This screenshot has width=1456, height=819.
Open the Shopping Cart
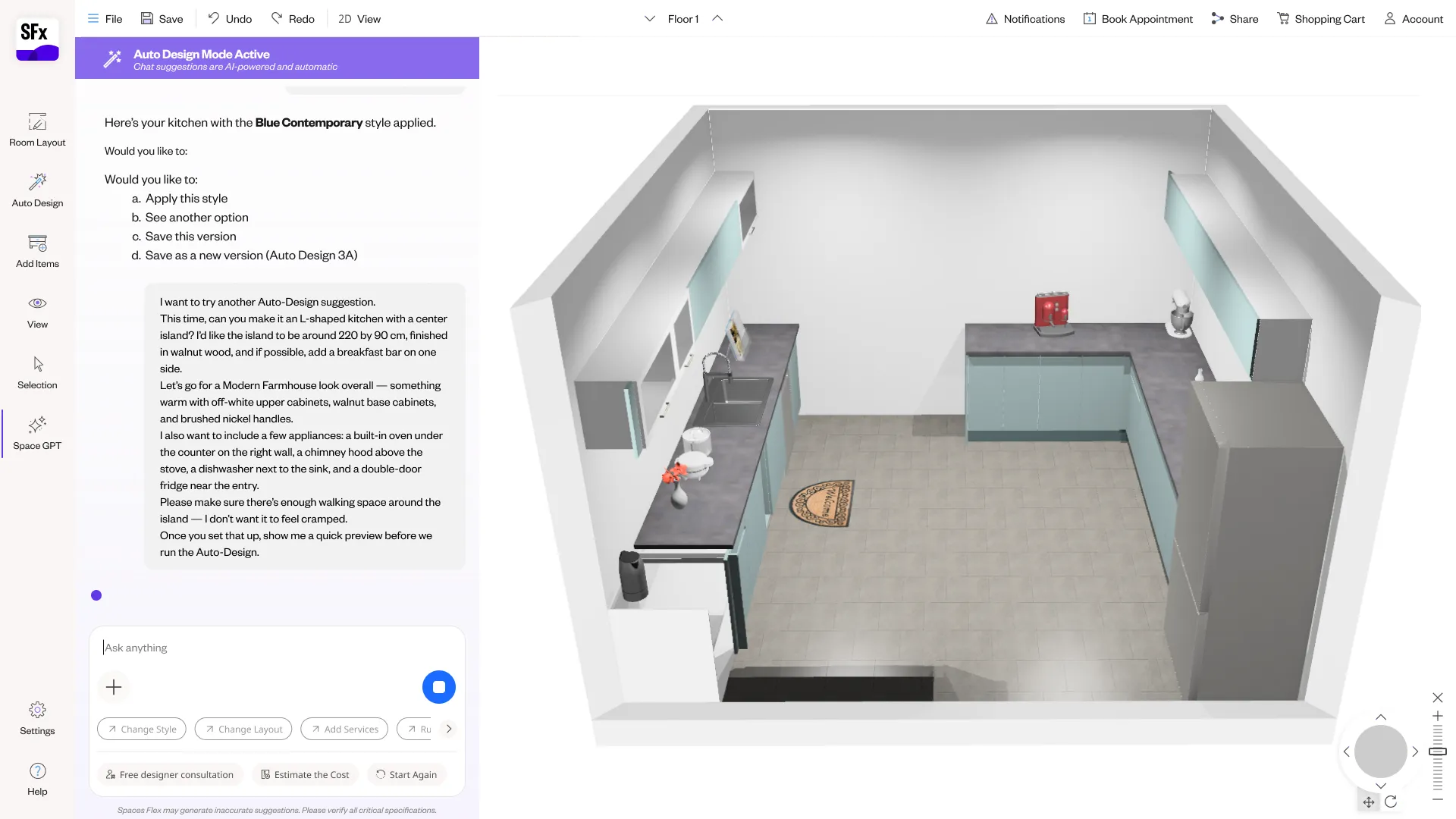tap(1321, 19)
